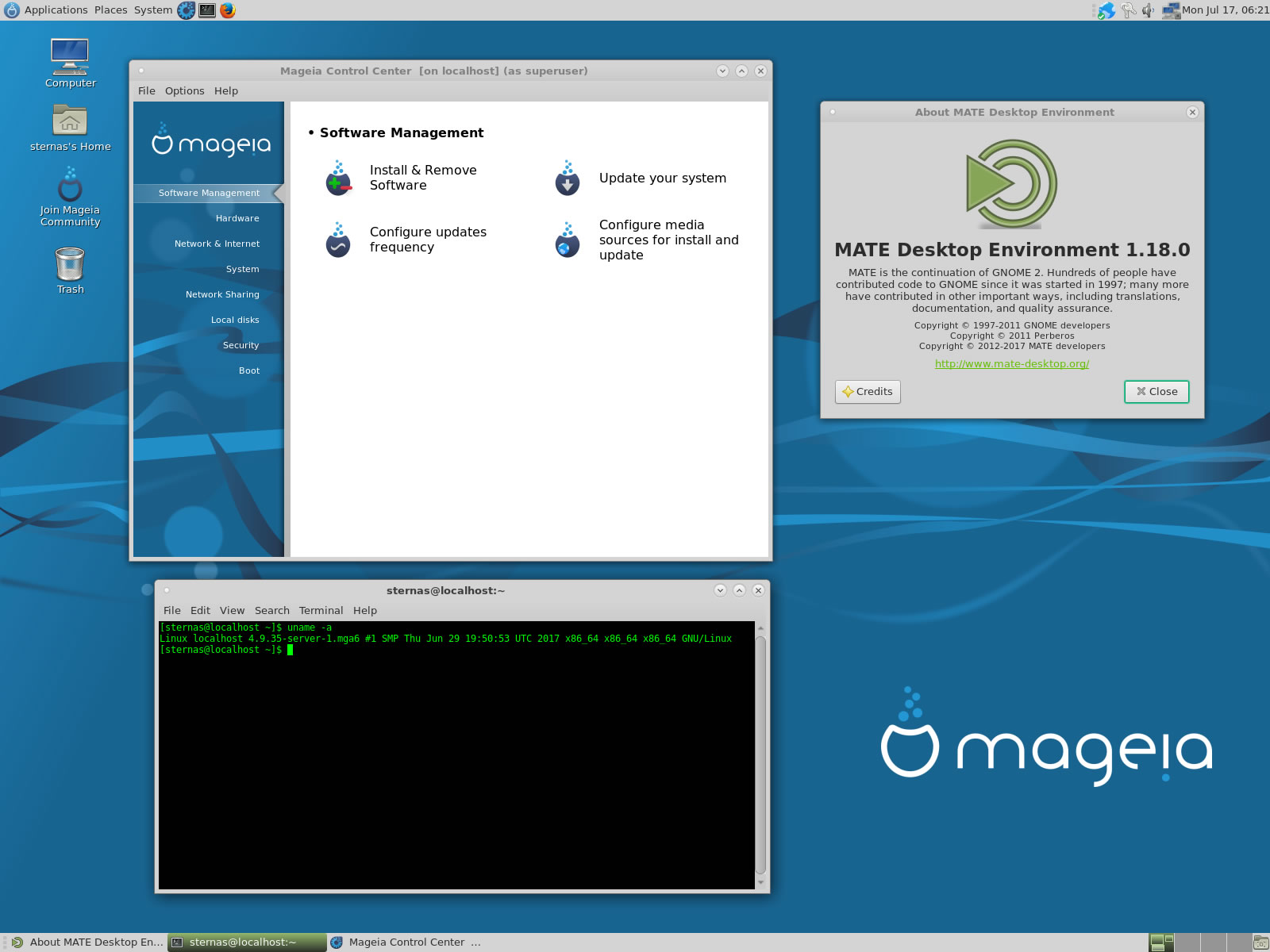Image resolution: width=1270 pixels, height=952 pixels.
Task: Open the Join Mageia Community icon
Action: [70, 184]
